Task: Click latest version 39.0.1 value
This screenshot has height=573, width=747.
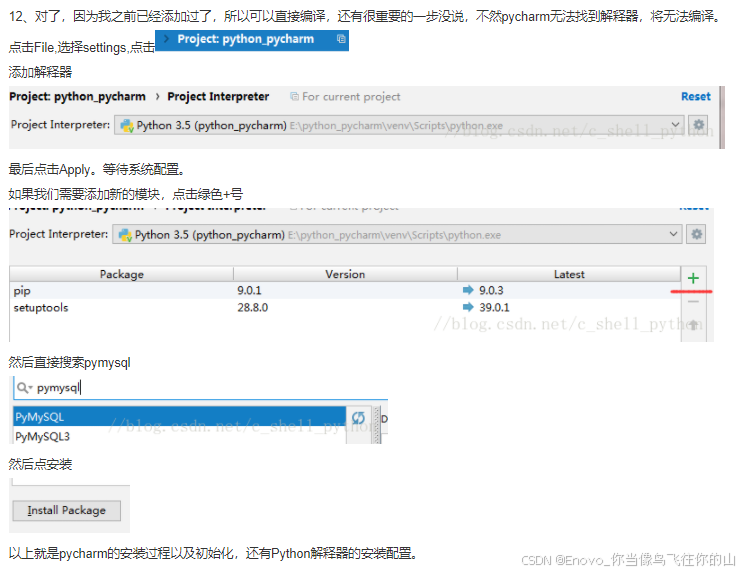Action: (x=494, y=307)
